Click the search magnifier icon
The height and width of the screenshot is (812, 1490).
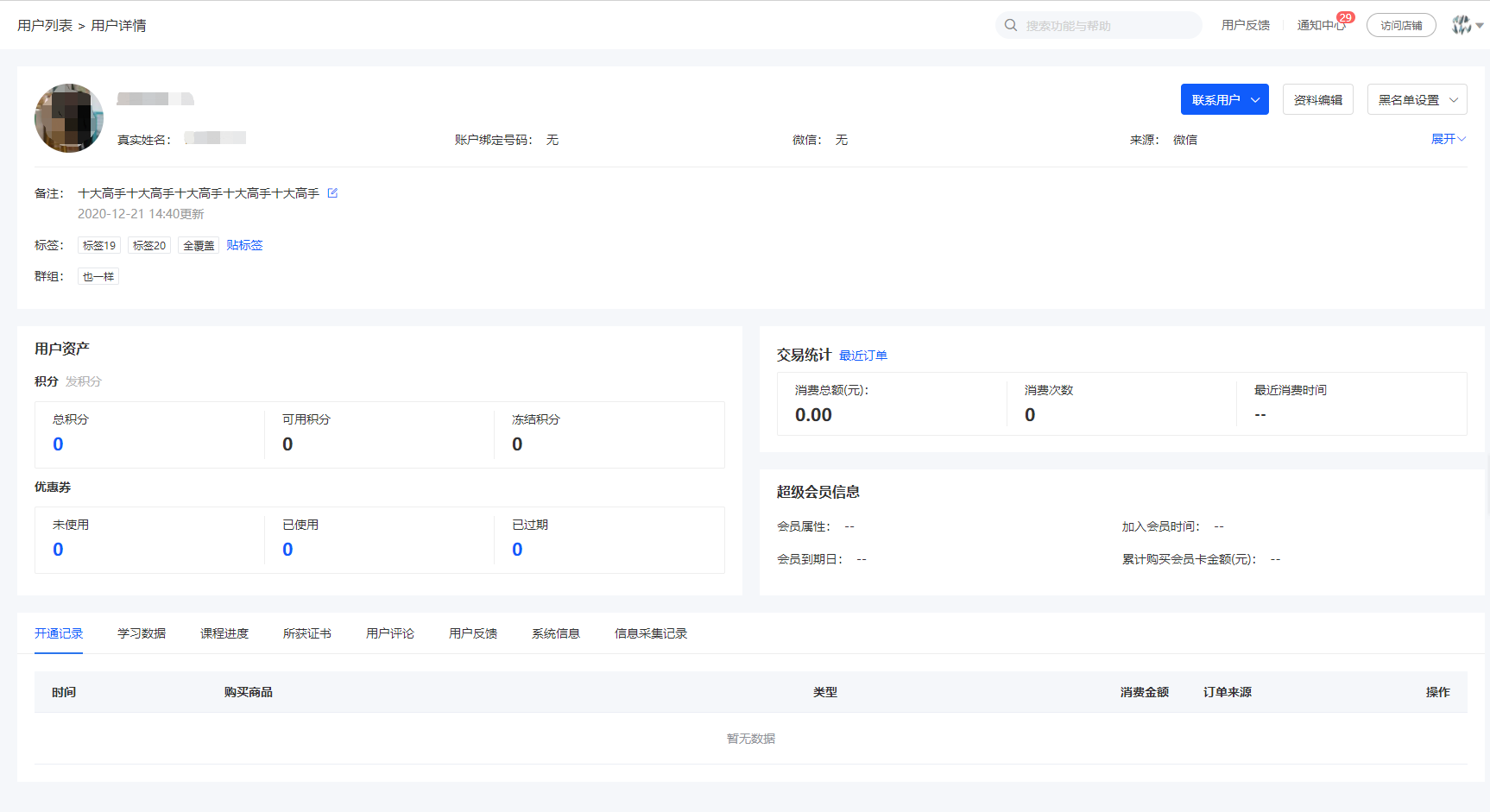point(1010,25)
